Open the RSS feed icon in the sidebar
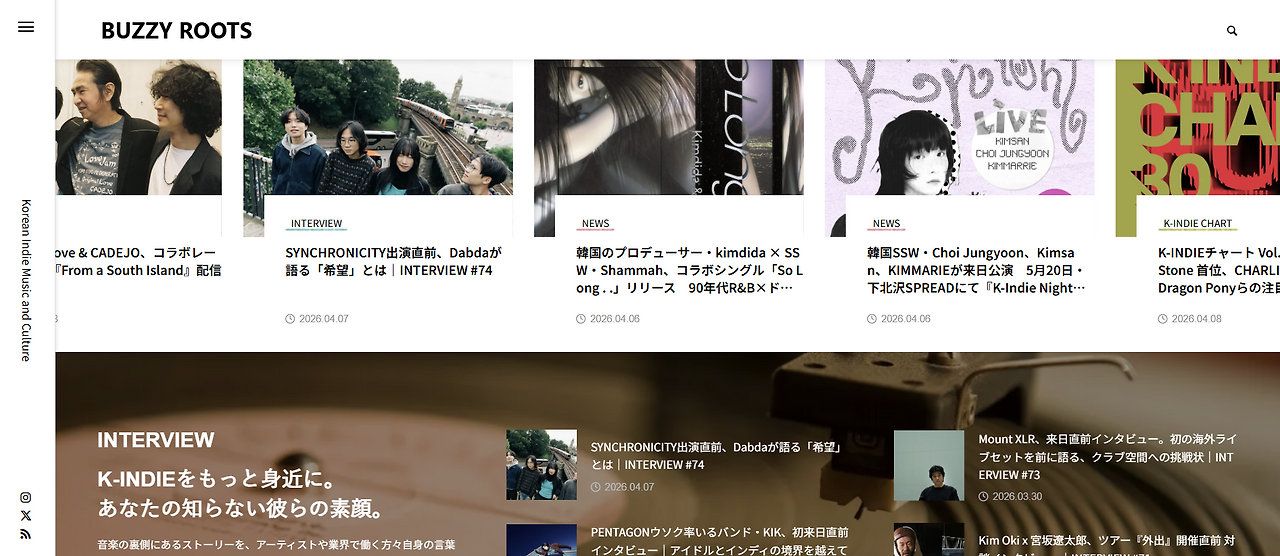1280x556 pixels. click(x=26, y=535)
